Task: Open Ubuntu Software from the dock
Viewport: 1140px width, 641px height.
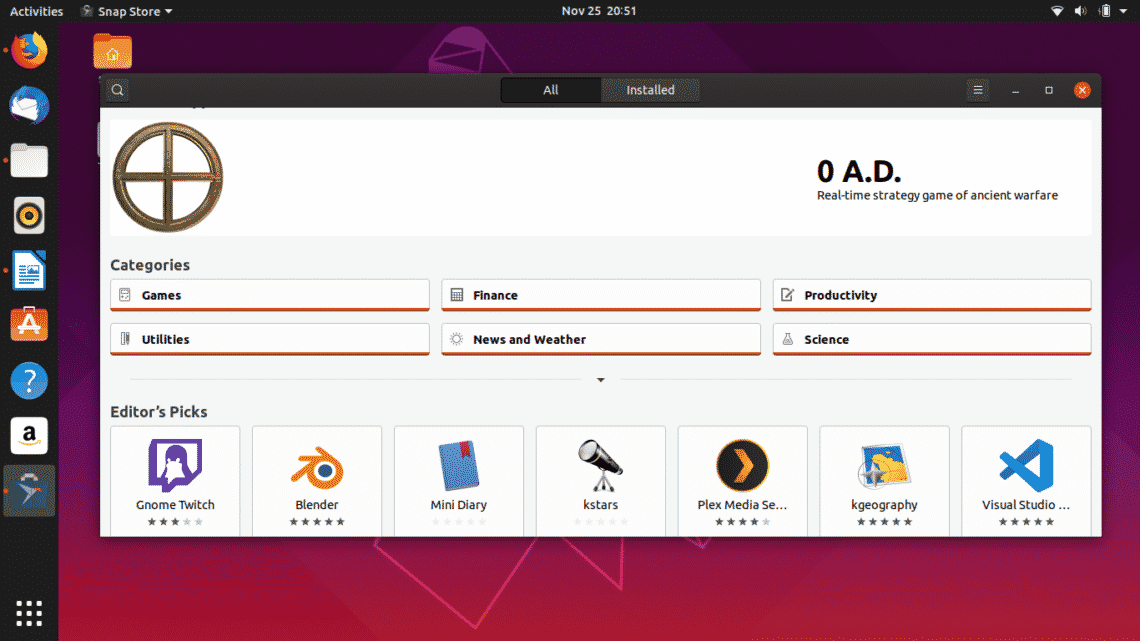Action: (x=29, y=325)
